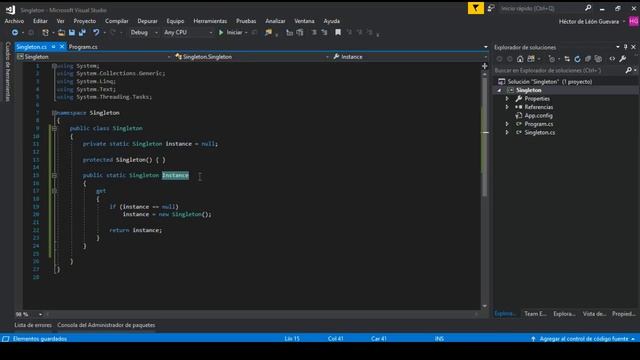Click the Solution Explorer views switch icon
The image size is (640, 360).
tap(531, 59)
